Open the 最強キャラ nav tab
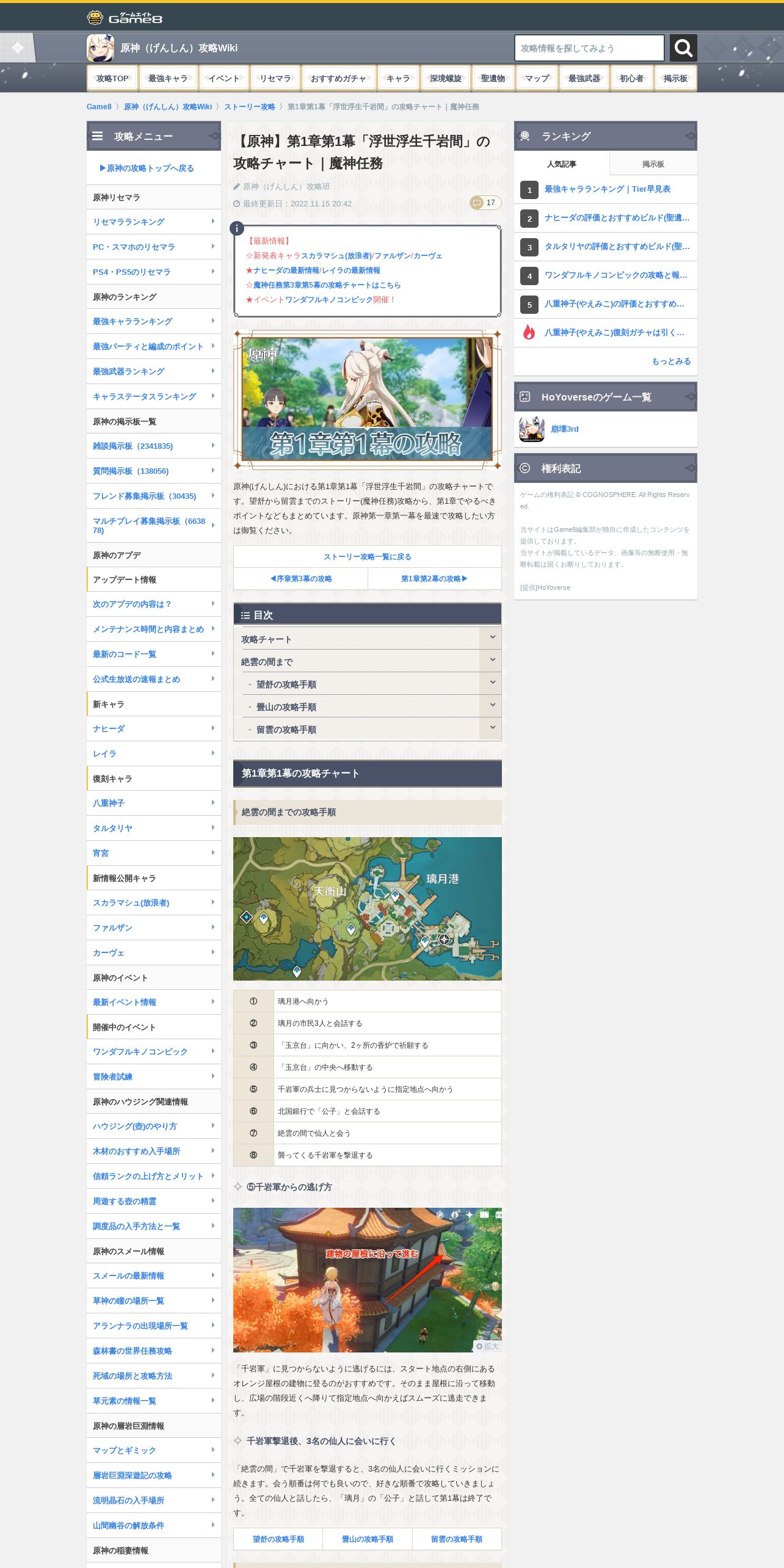This screenshot has width=784, height=1568. tap(168, 78)
